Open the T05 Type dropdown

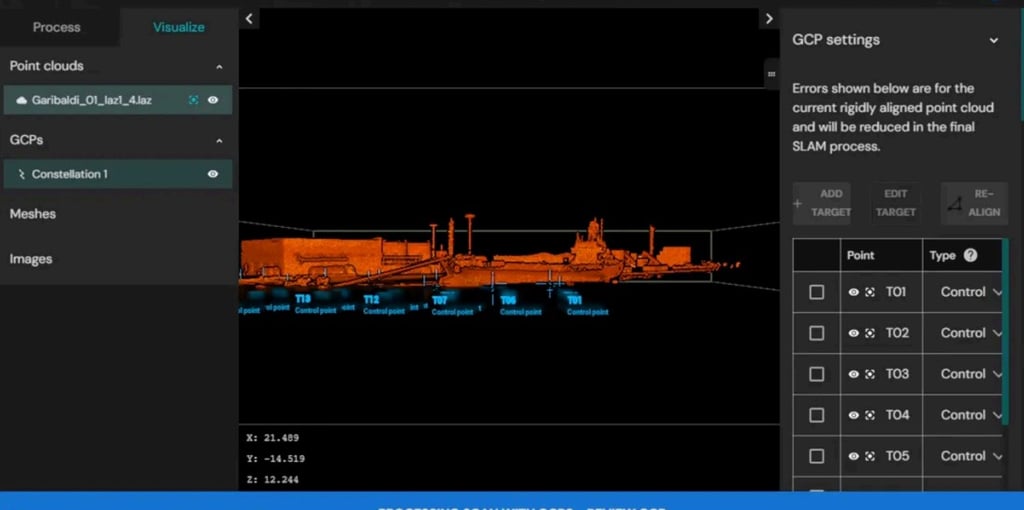click(970, 456)
